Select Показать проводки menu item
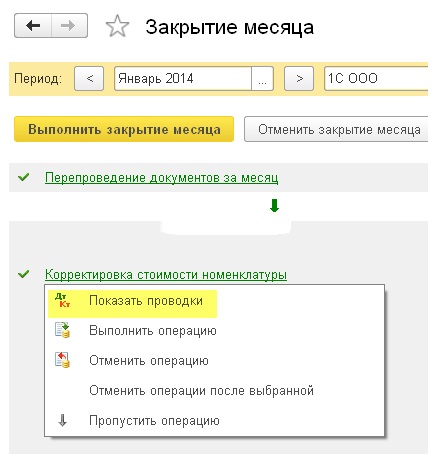Image resolution: width=444 pixels, height=463 pixels. coord(214,301)
